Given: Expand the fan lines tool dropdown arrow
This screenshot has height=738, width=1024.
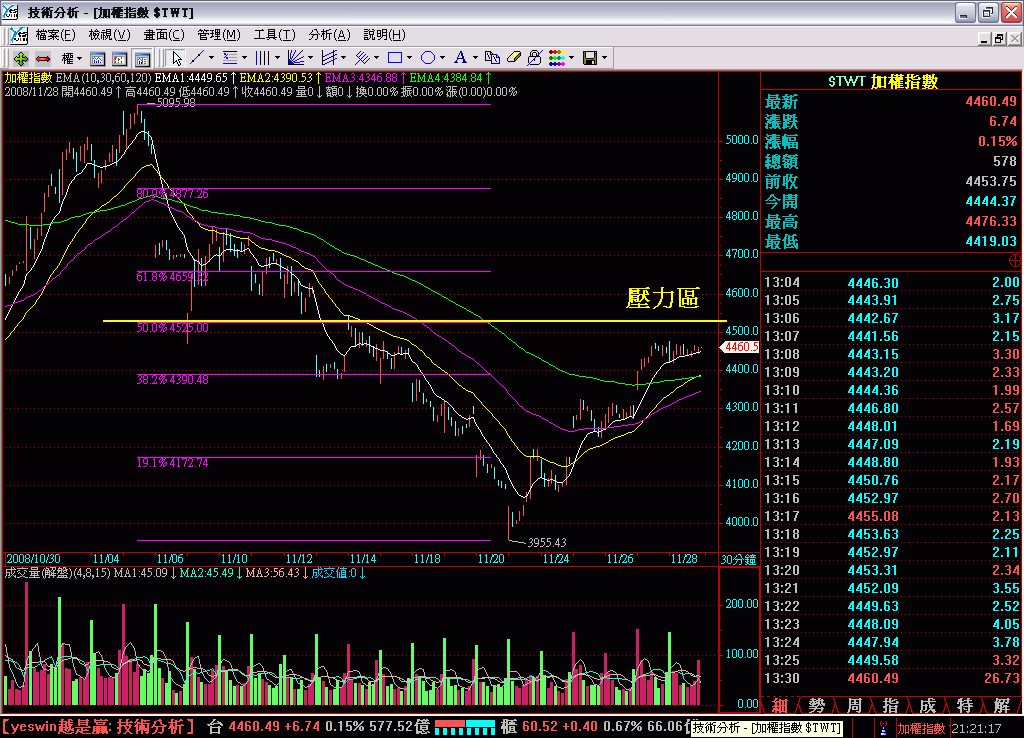Looking at the screenshot, I should point(310,58).
